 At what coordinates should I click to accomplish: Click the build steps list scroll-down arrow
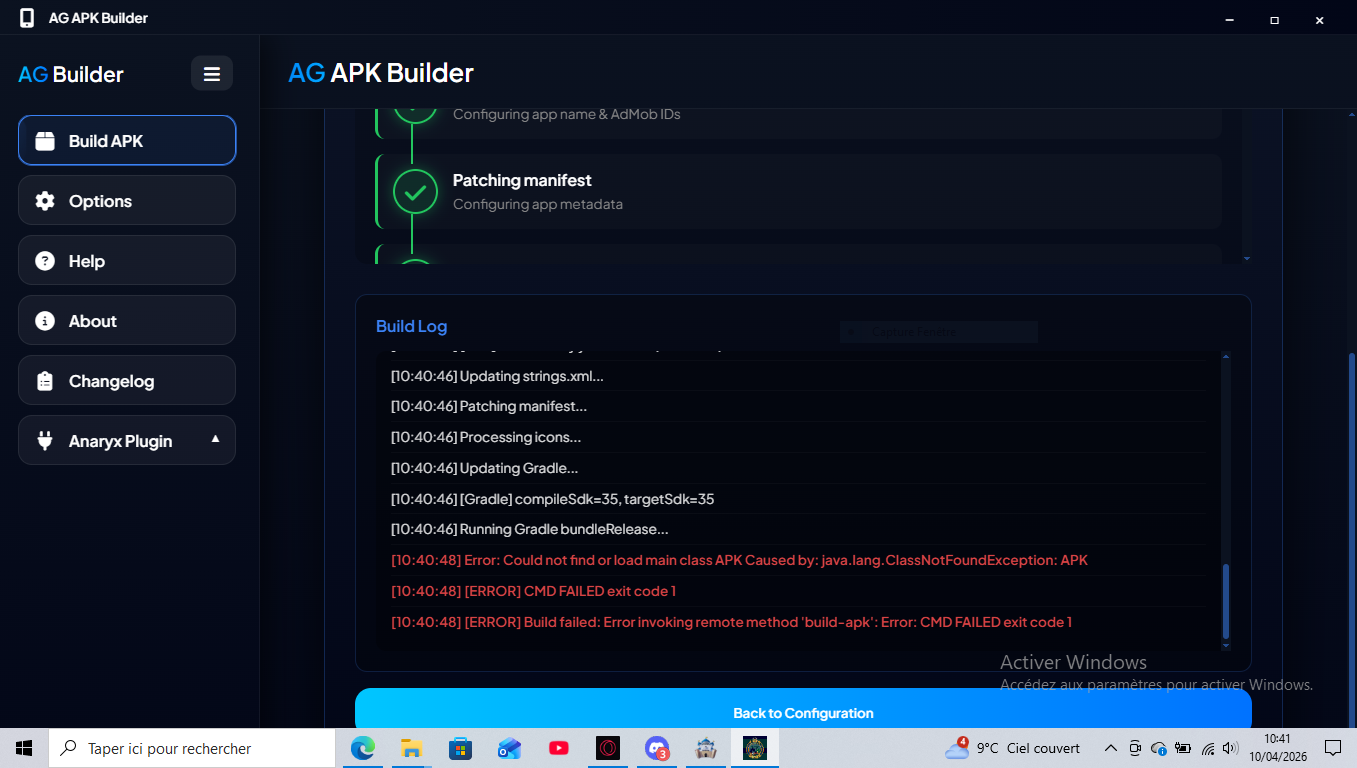1246,258
